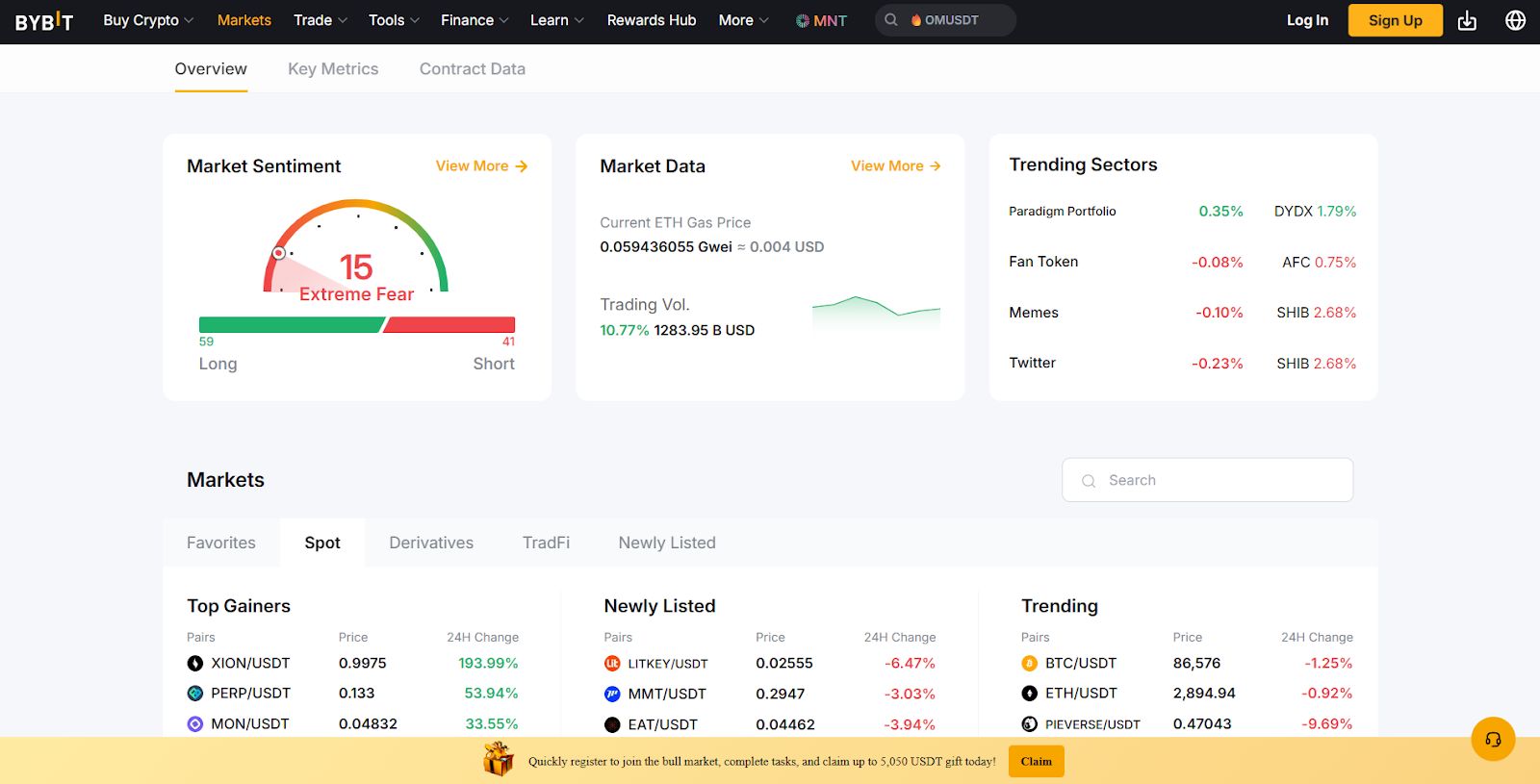Select the Spot market tab
This screenshot has height=784, width=1540.
[322, 543]
